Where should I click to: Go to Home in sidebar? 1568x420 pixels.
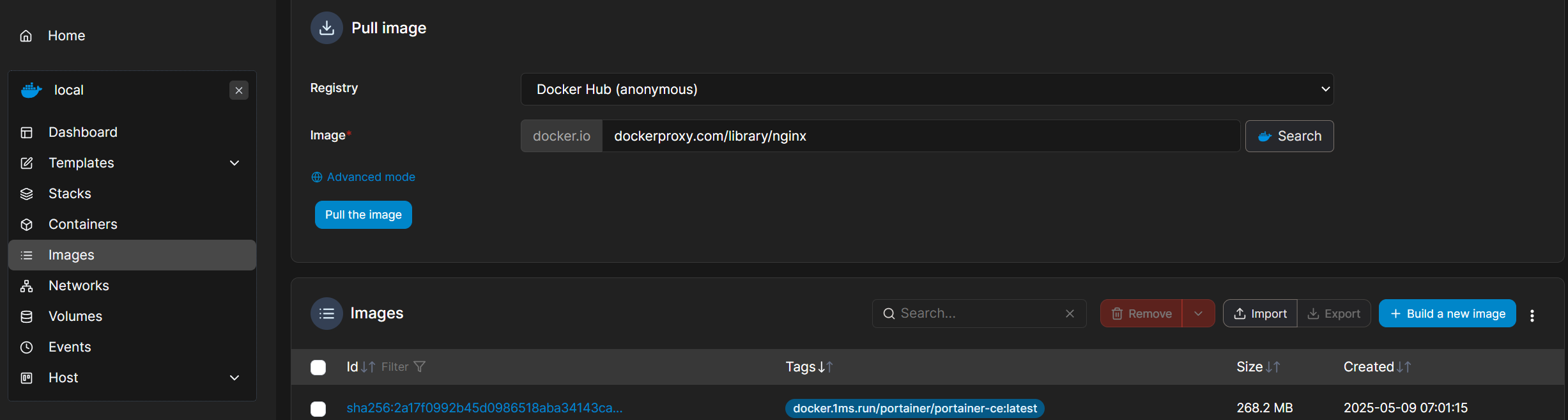click(x=66, y=36)
